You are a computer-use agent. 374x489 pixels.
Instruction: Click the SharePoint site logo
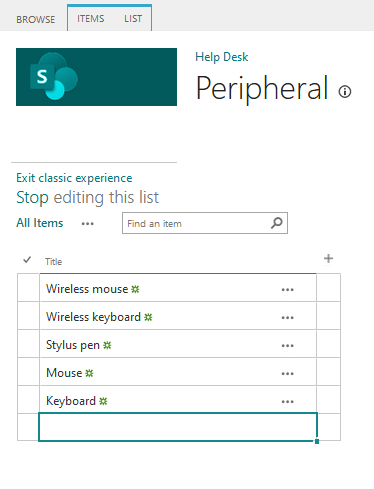tap(96, 77)
